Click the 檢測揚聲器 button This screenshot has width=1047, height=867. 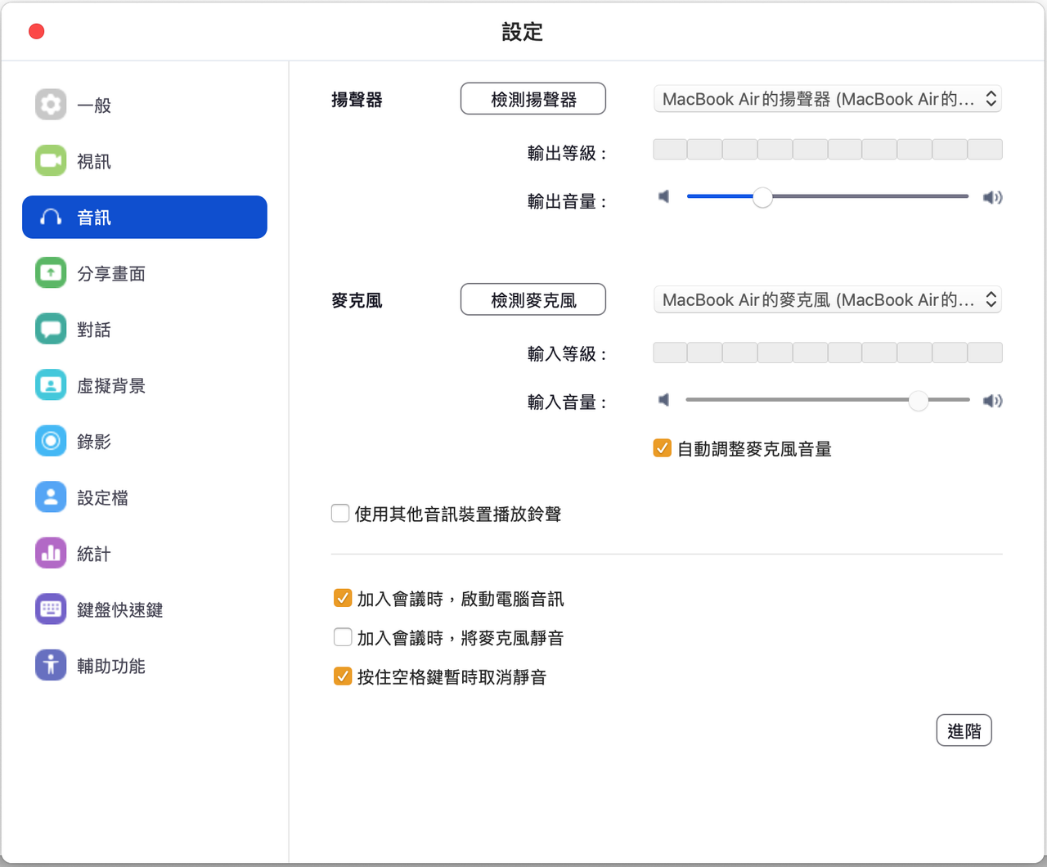coord(532,98)
